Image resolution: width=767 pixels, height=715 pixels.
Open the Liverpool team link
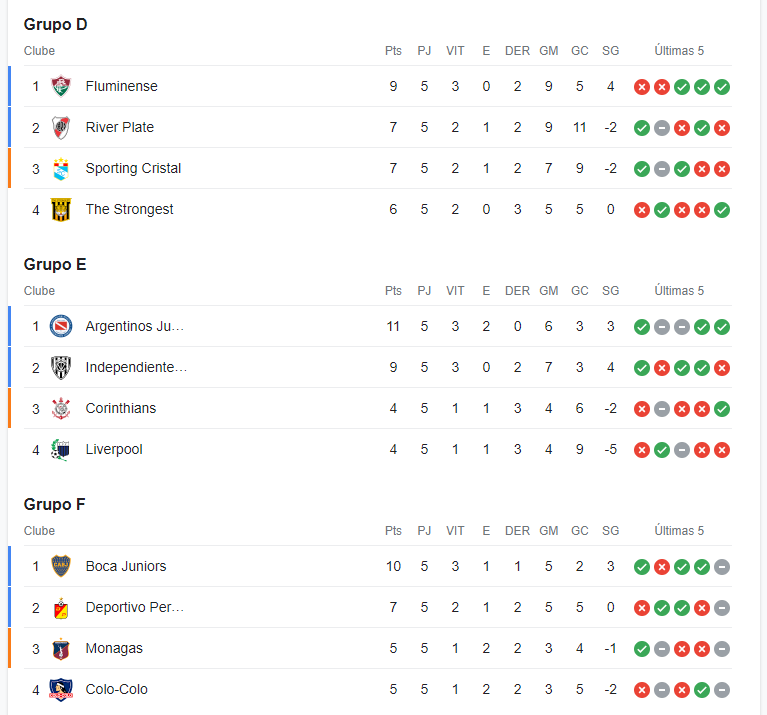click(114, 449)
